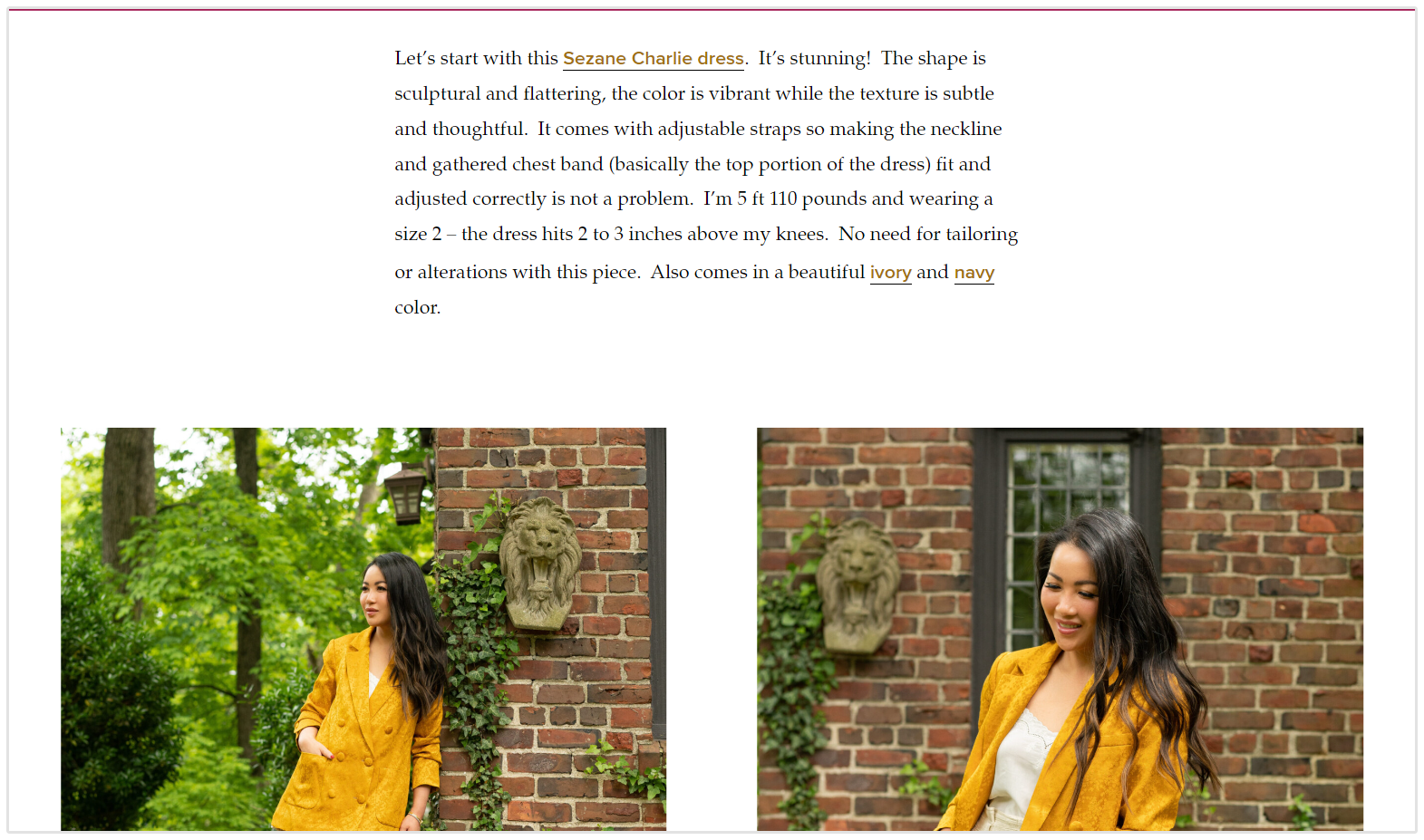Click the lion head sculpture in left photo
This screenshot has width=1424, height=840.
(540, 563)
